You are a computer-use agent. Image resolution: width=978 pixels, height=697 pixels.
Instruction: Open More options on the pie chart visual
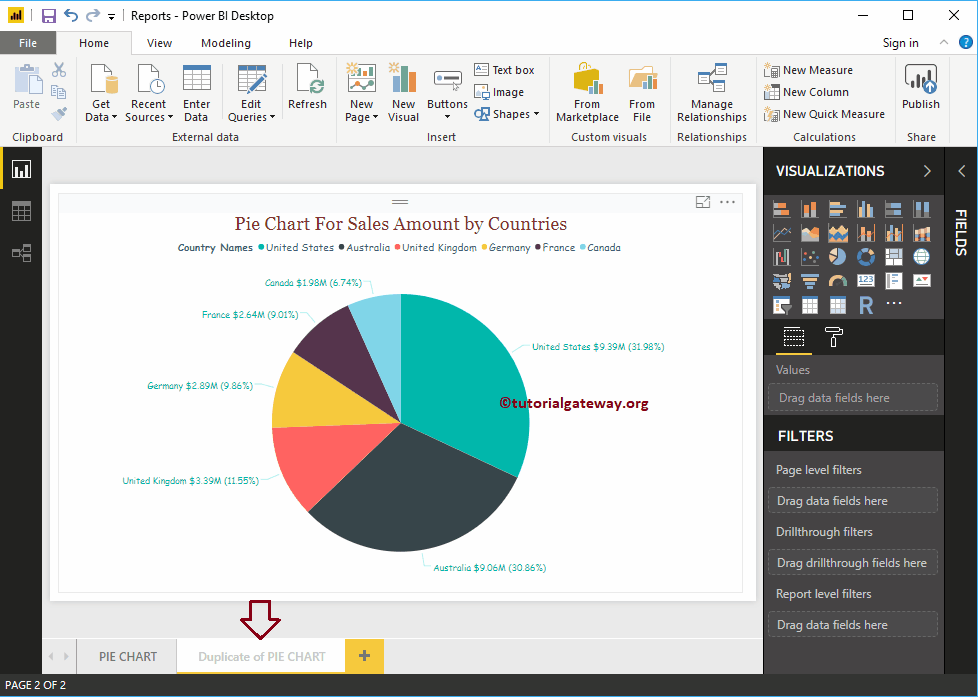727,201
